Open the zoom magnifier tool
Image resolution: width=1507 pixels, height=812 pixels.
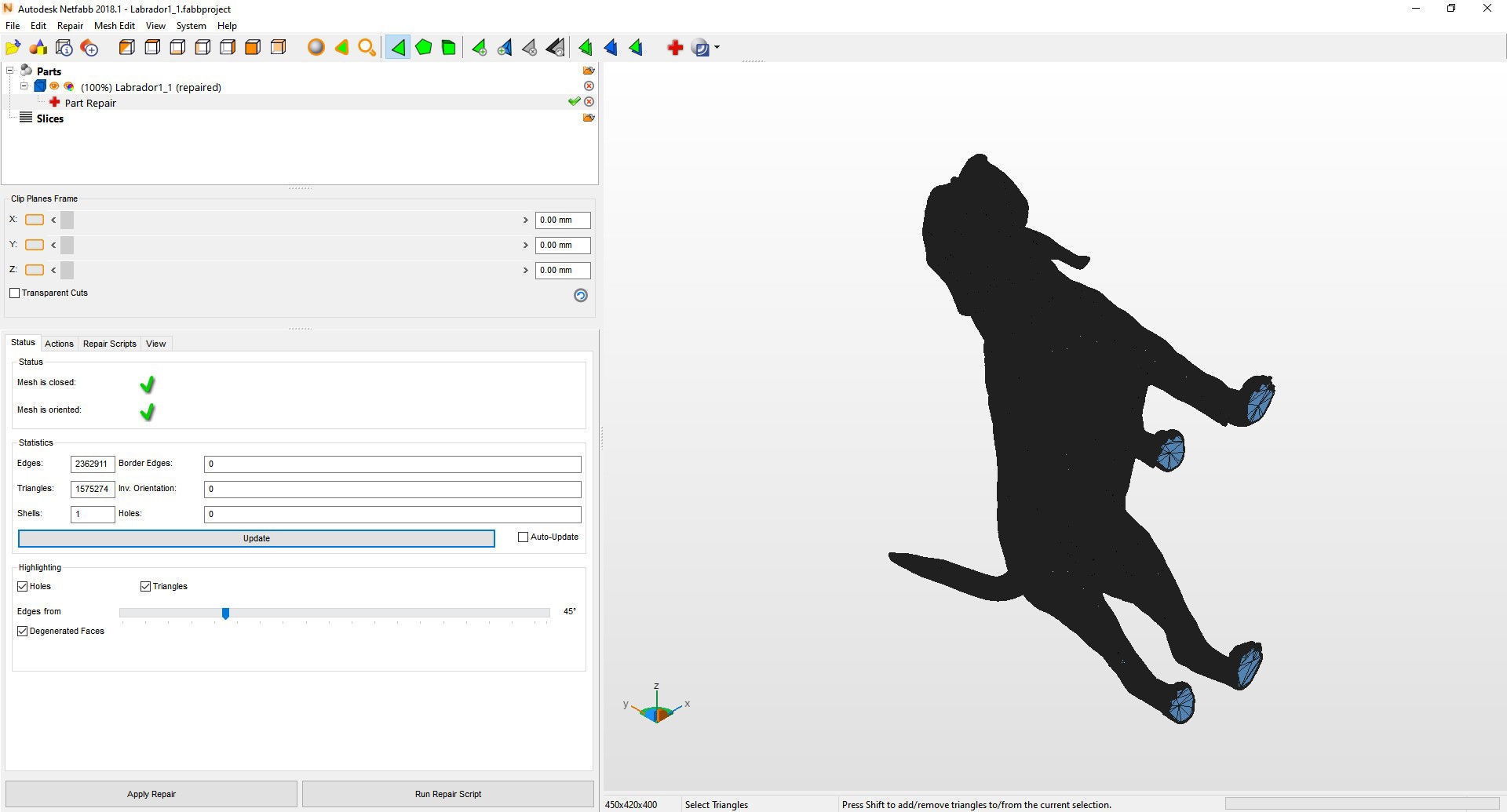tap(367, 48)
